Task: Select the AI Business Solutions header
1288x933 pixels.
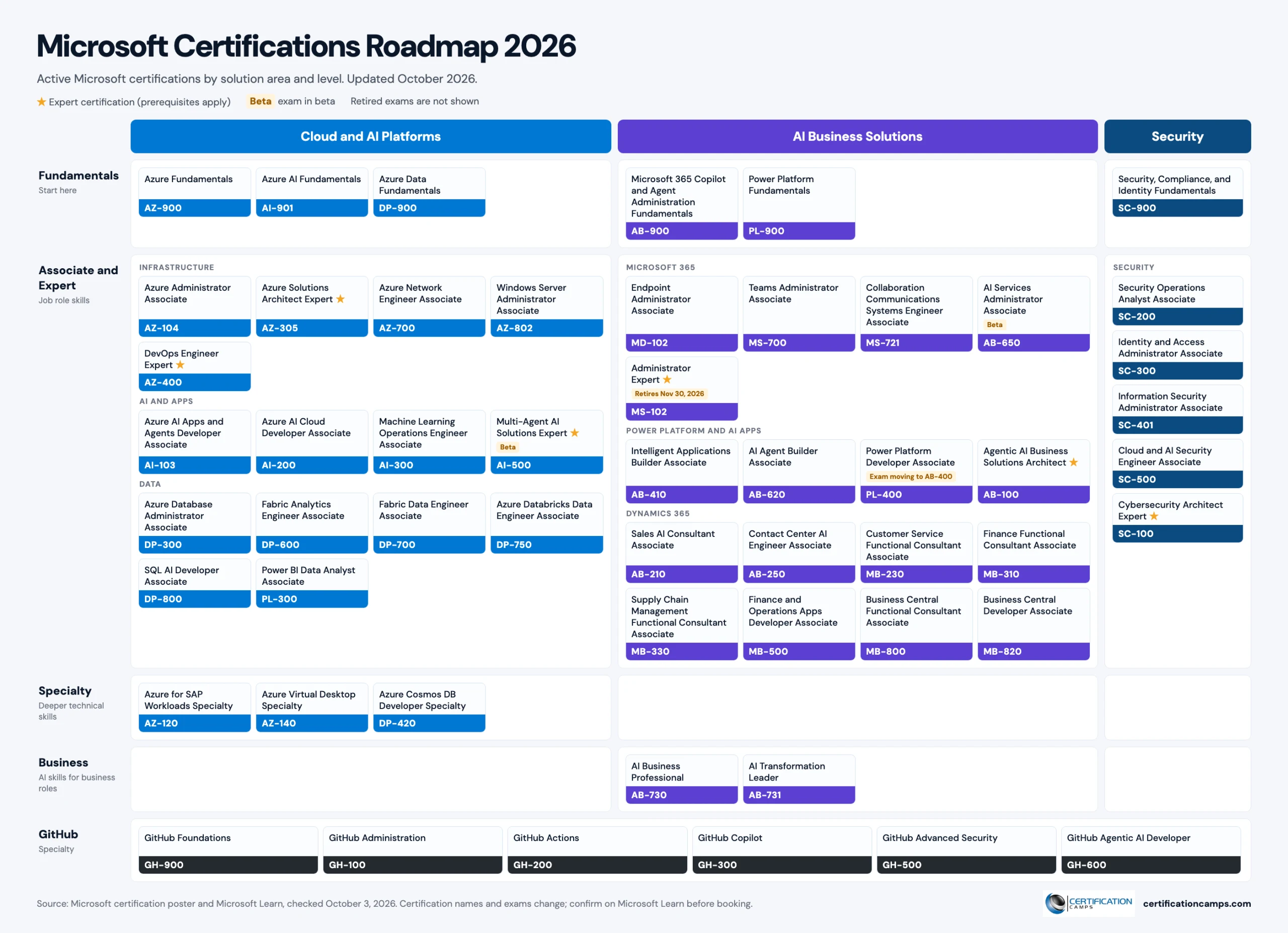Action: click(x=857, y=136)
